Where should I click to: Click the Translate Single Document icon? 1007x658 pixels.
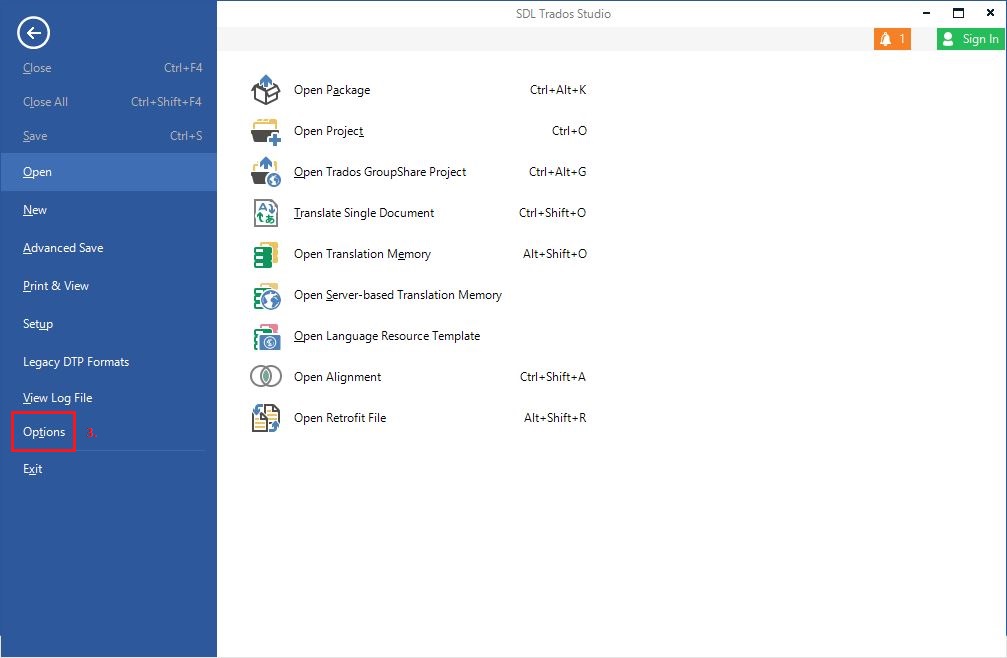pyautogui.click(x=265, y=213)
